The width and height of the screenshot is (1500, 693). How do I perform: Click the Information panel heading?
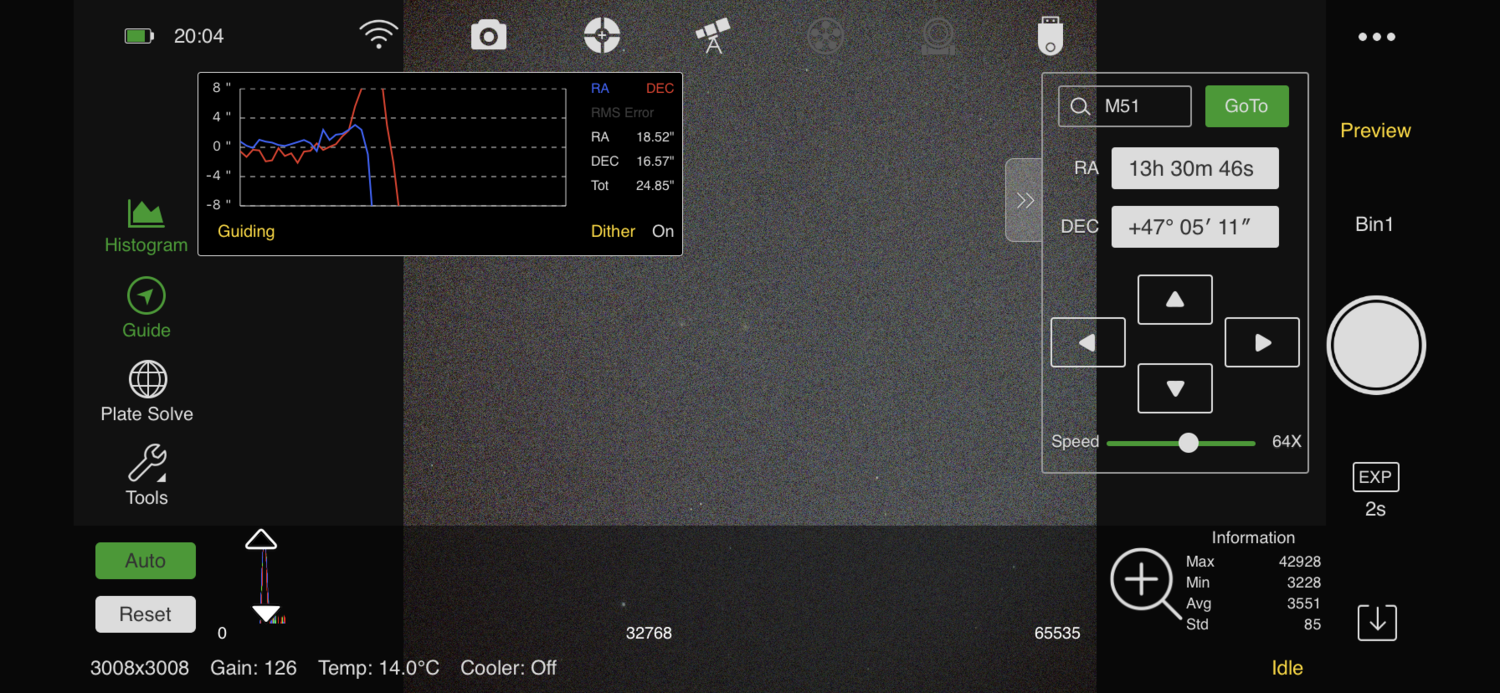[x=1253, y=538]
